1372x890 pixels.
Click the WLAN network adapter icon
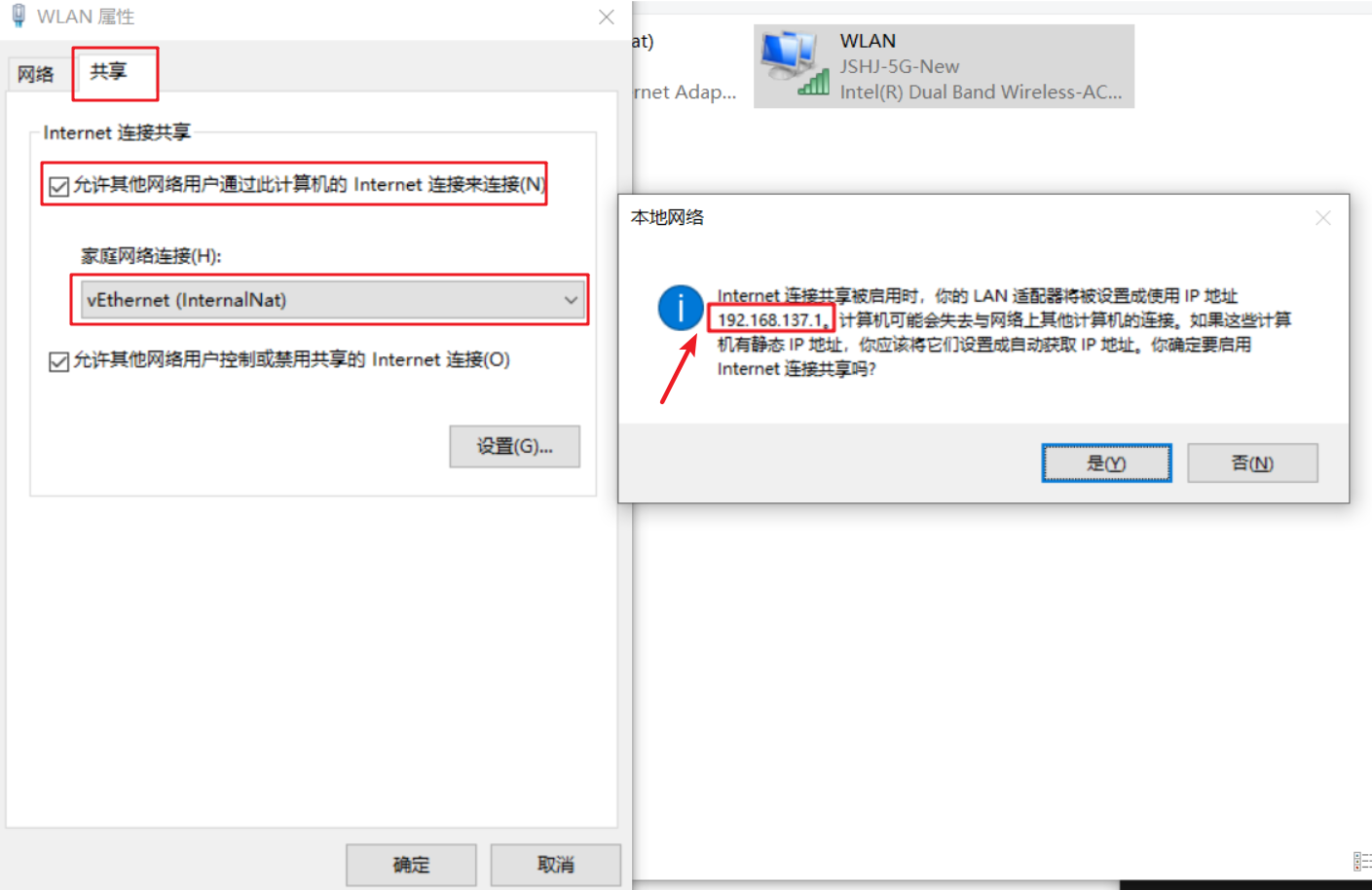tap(796, 64)
